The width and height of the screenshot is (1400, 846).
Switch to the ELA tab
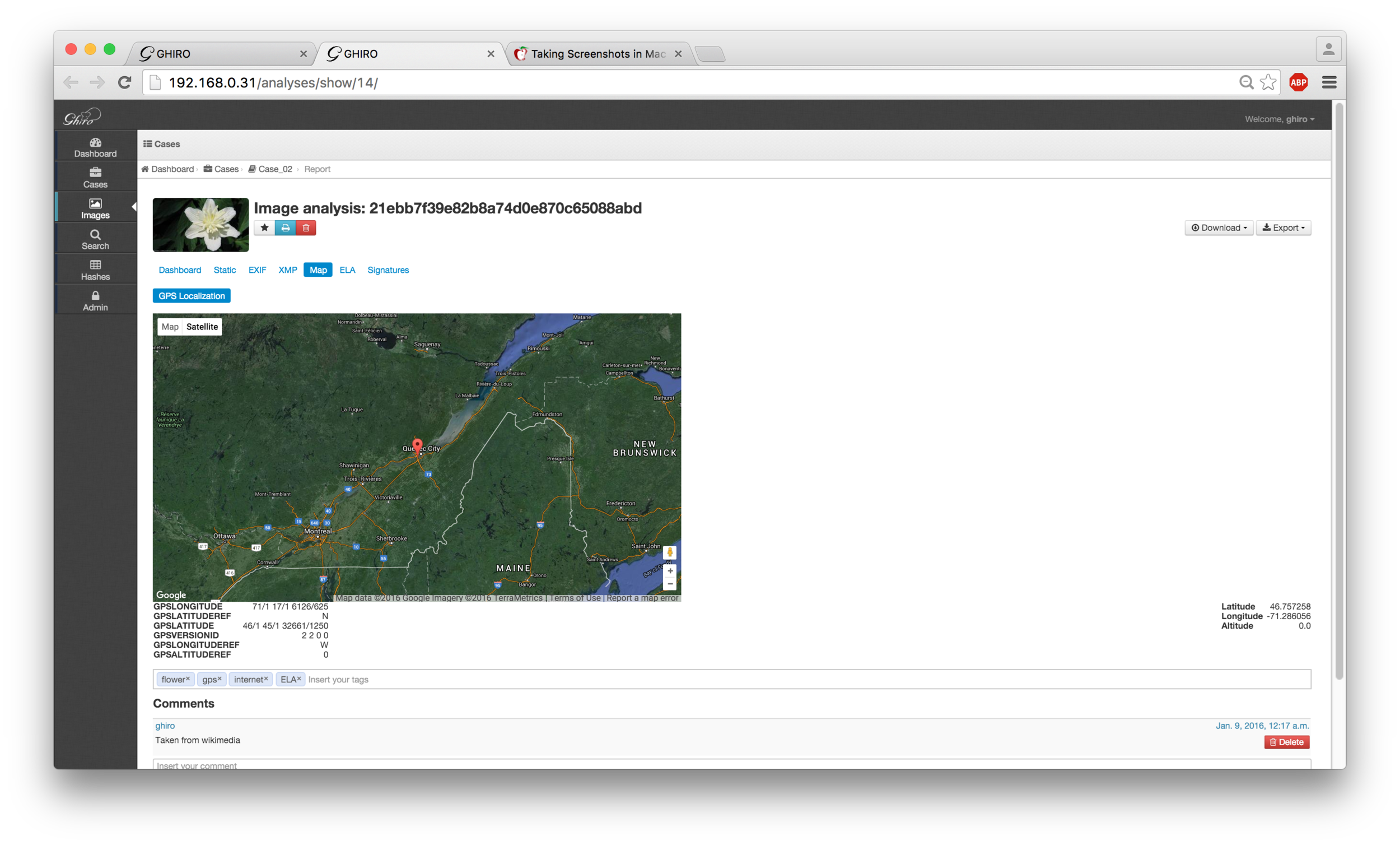(x=347, y=270)
